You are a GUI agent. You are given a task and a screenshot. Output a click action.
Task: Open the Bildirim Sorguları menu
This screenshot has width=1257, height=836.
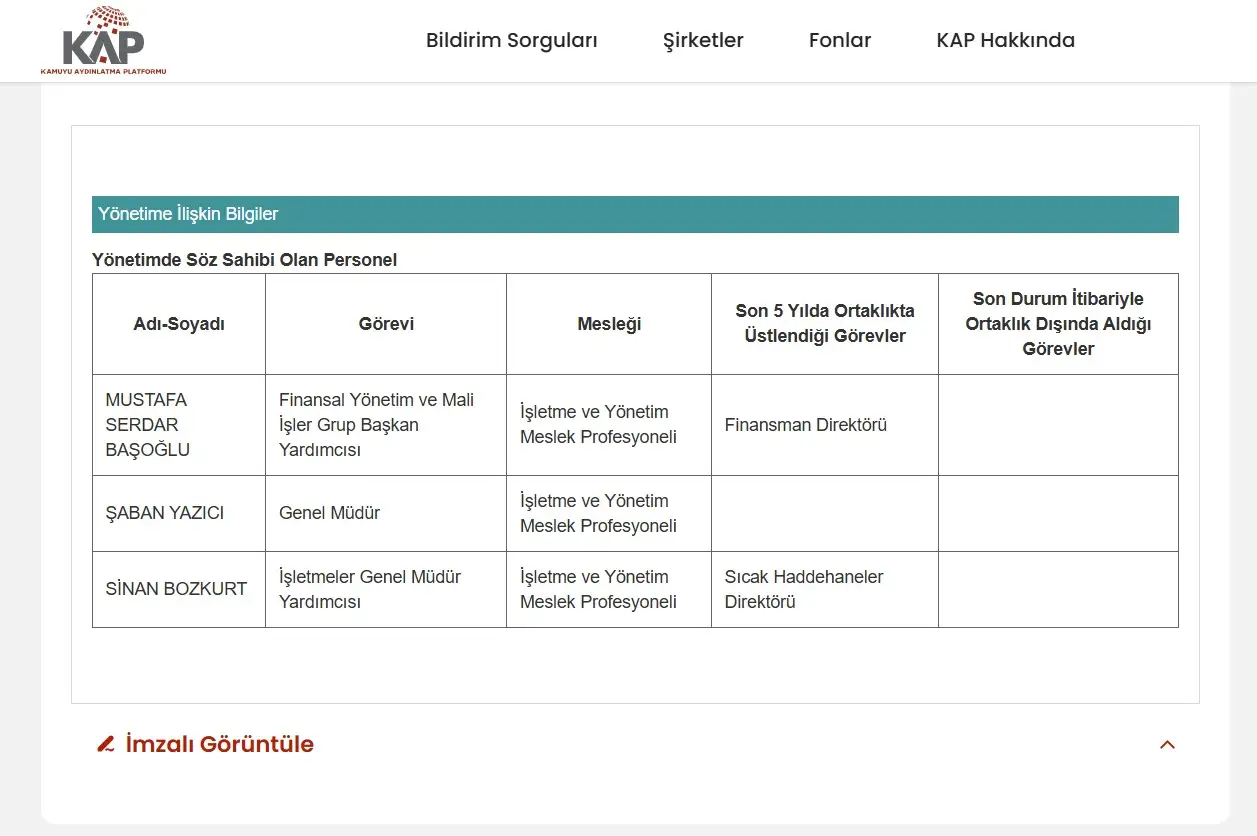[x=512, y=41]
